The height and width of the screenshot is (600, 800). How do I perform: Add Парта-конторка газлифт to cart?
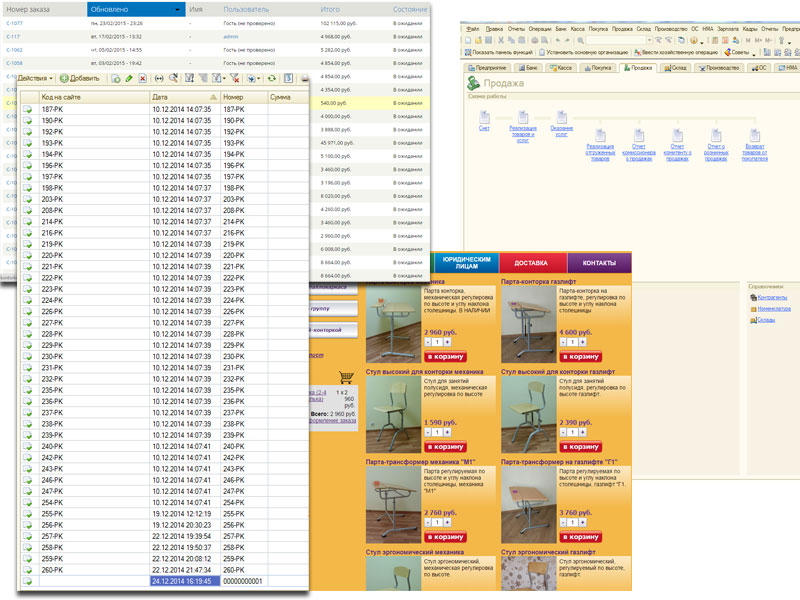click(580, 356)
